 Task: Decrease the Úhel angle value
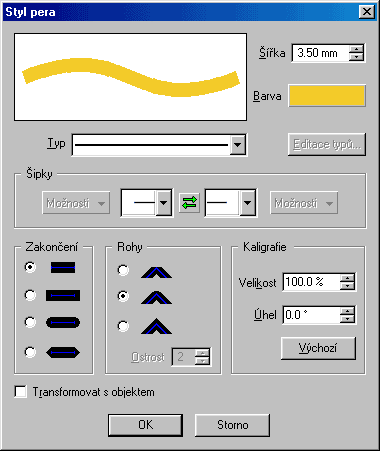point(347,319)
